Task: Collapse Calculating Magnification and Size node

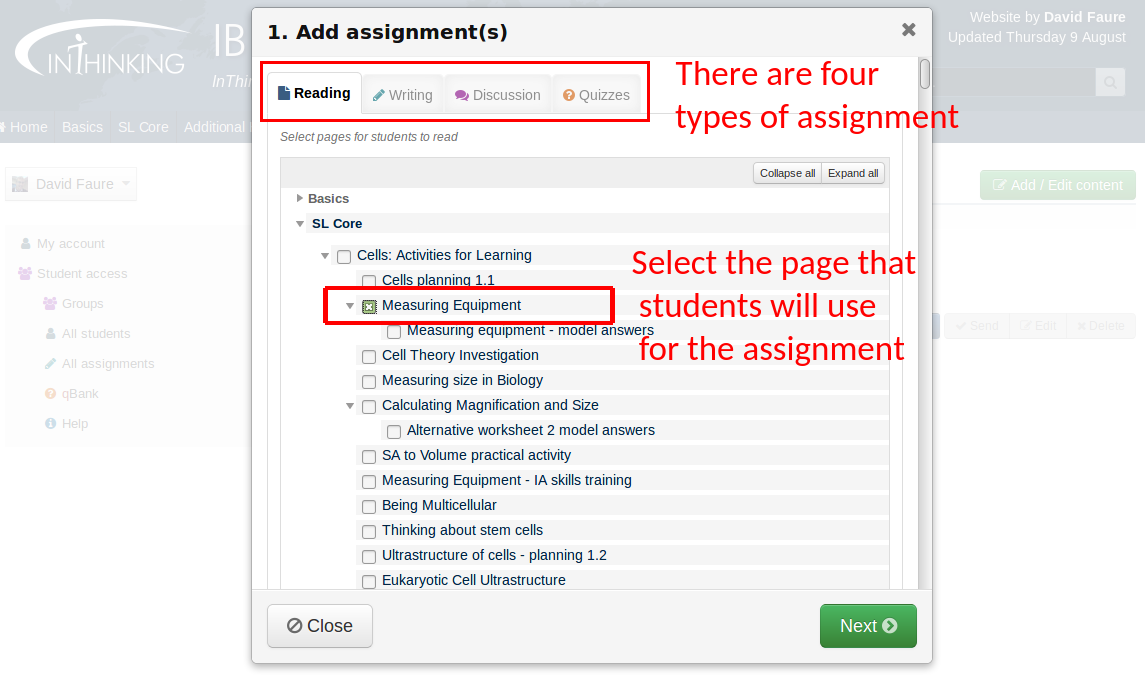Action: (350, 406)
